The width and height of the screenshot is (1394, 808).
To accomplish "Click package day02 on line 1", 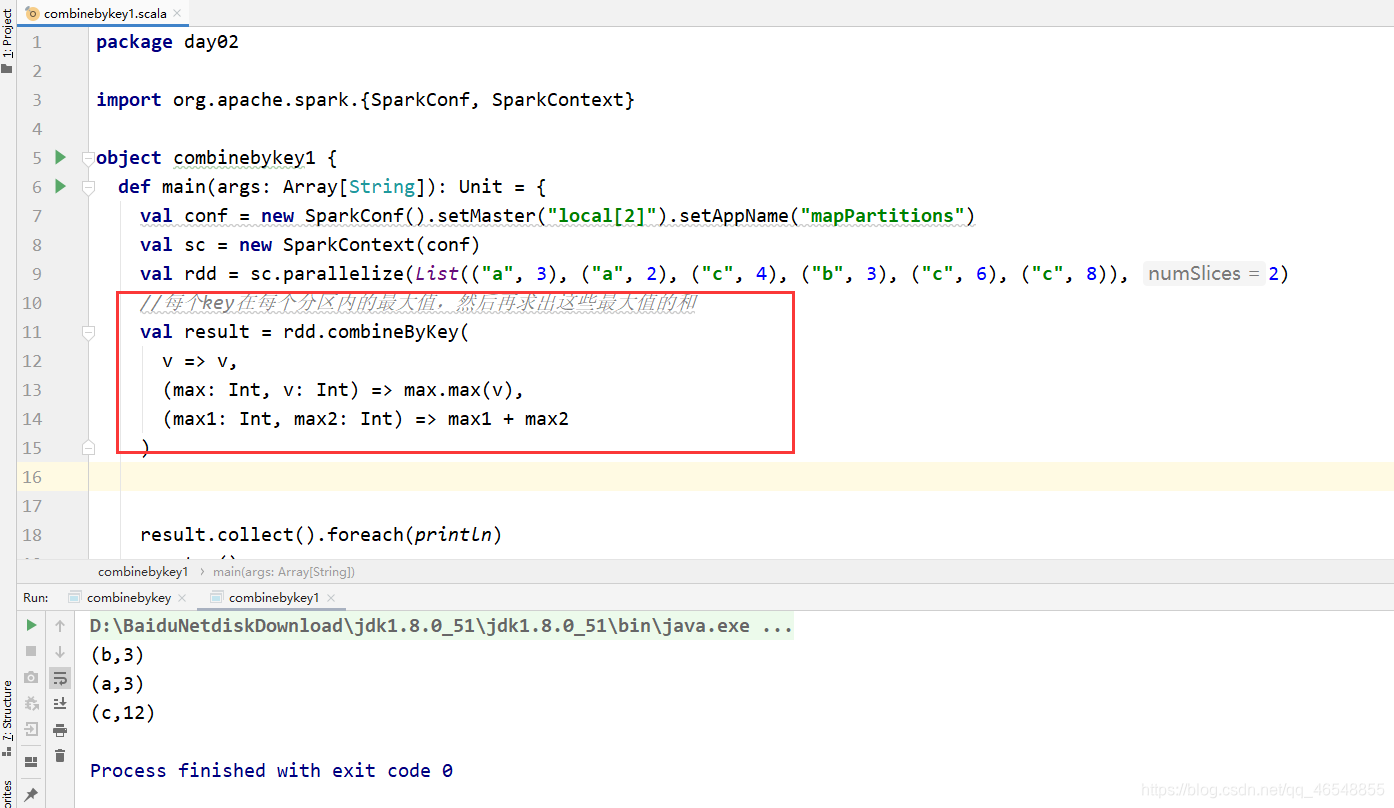I will pos(167,42).
